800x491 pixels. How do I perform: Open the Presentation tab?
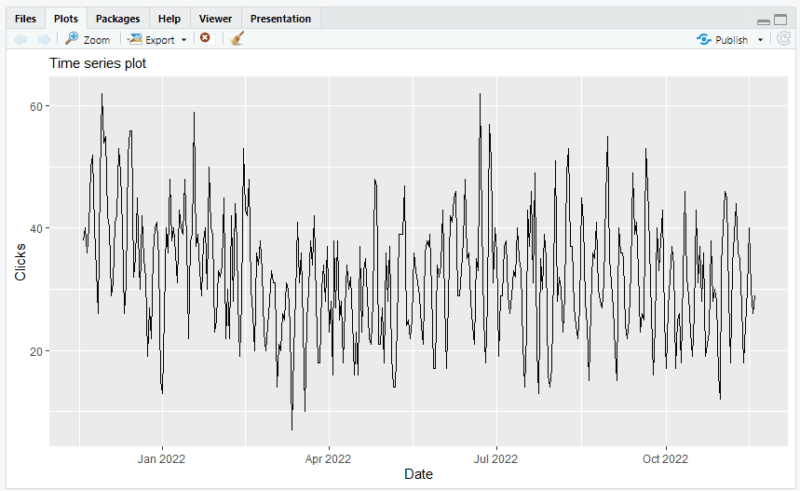pos(280,18)
